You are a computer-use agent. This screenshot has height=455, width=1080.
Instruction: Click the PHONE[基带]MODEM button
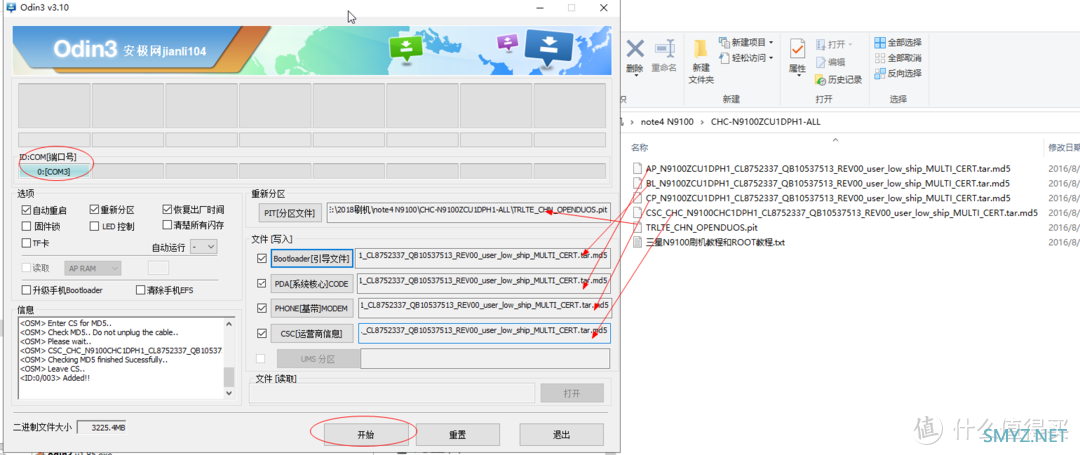[311, 308]
